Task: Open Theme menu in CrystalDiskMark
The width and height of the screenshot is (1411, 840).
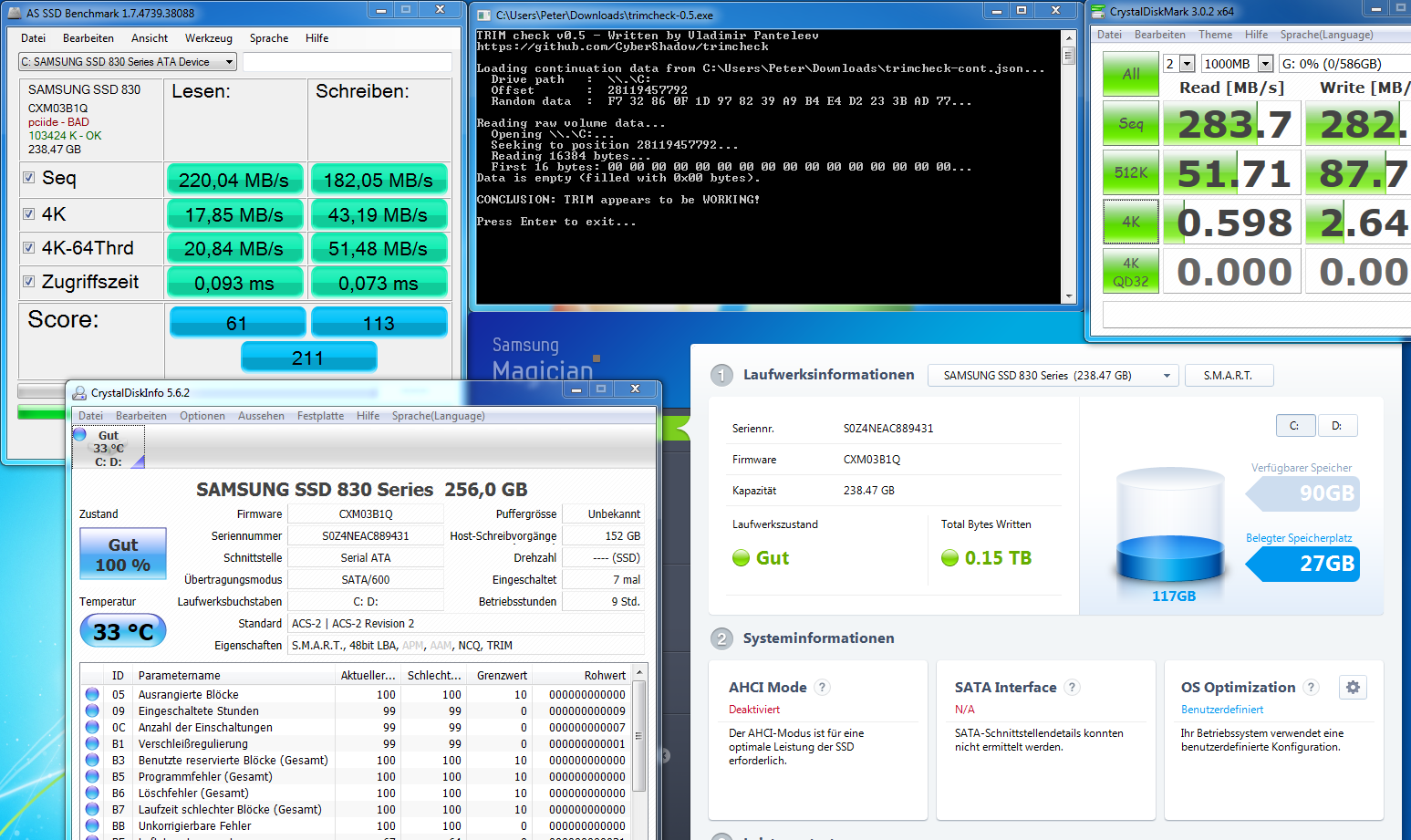Action: click(1215, 35)
